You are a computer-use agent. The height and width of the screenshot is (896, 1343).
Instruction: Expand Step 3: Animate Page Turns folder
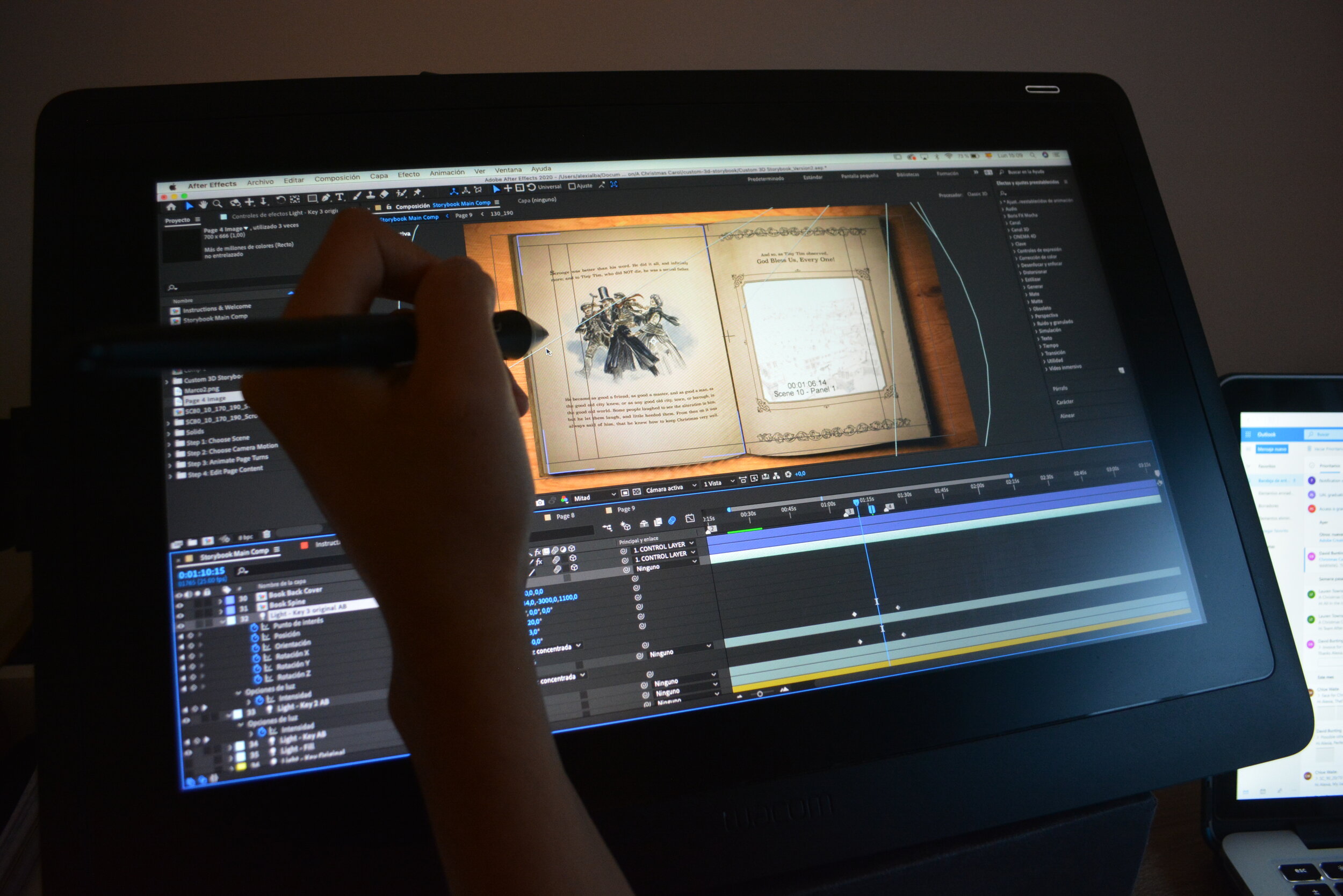pos(170,465)
